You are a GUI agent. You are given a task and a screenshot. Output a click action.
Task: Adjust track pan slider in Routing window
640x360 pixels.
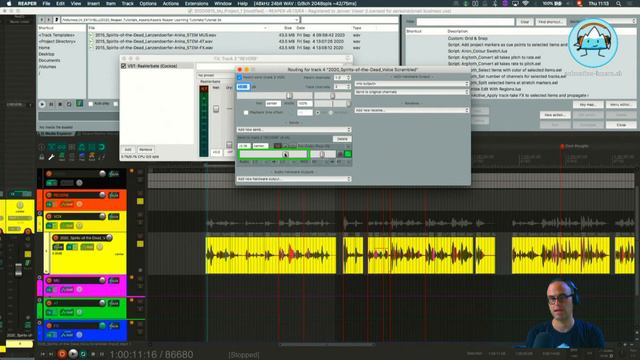(332, 96)
